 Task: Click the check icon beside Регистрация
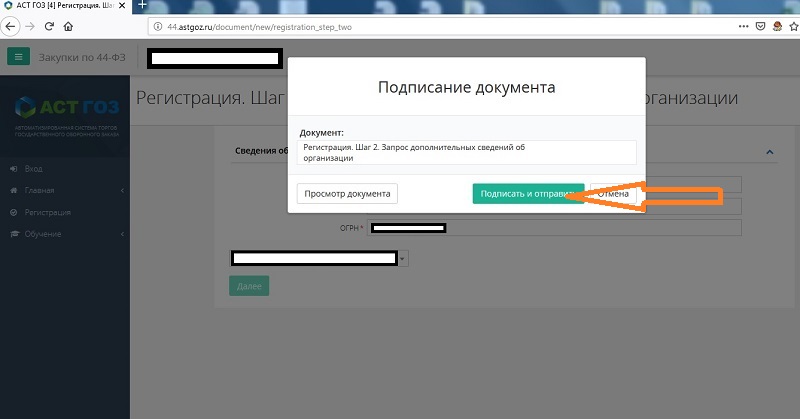14,212
